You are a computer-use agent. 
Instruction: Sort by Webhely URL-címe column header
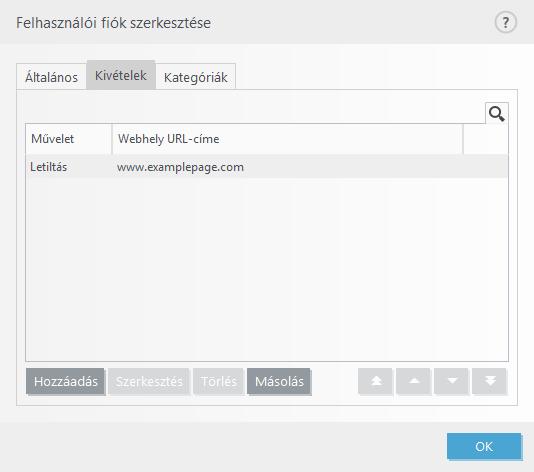point(287,139)
